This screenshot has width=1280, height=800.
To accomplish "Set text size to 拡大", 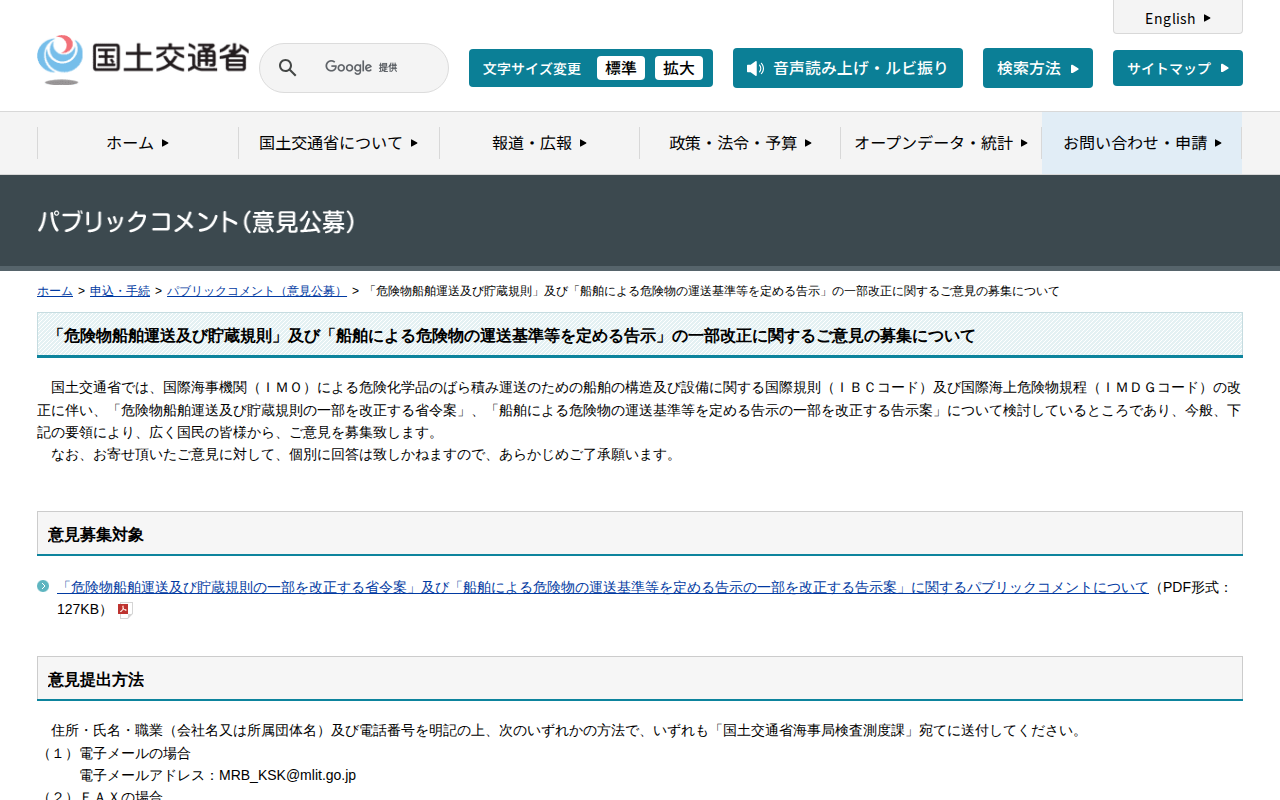I will pos(678,68).
